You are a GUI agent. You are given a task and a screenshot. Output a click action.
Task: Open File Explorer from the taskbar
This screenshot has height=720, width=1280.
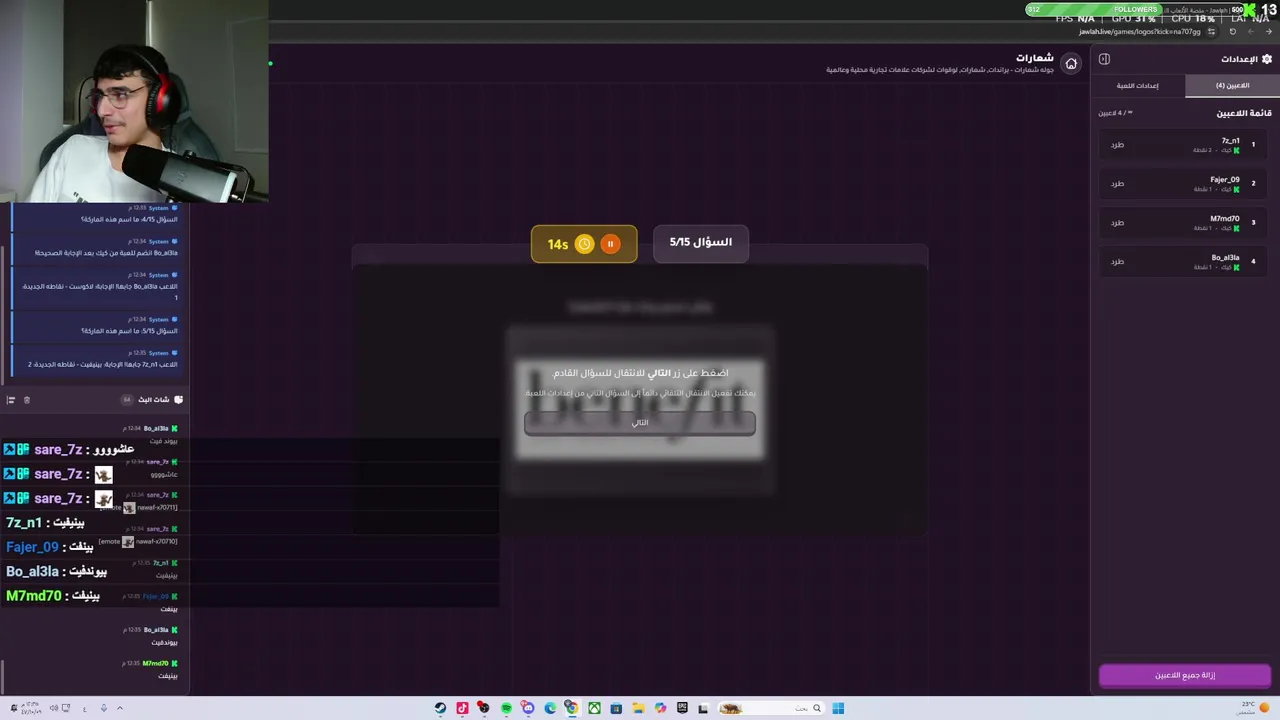click(x=638, y=708)
